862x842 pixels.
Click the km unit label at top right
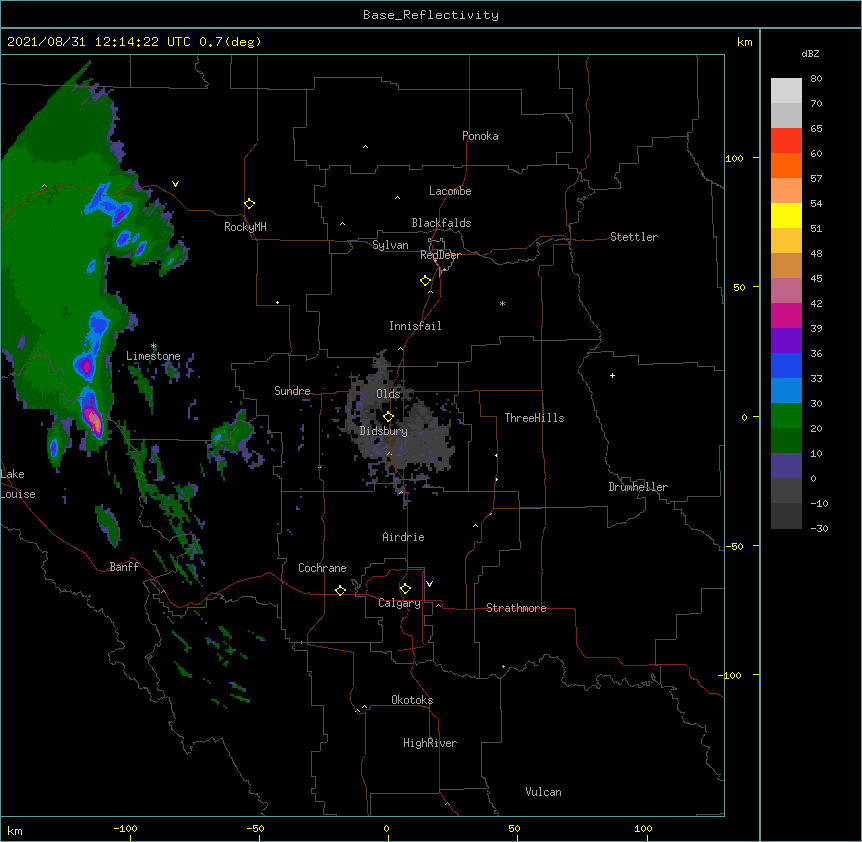745,42
